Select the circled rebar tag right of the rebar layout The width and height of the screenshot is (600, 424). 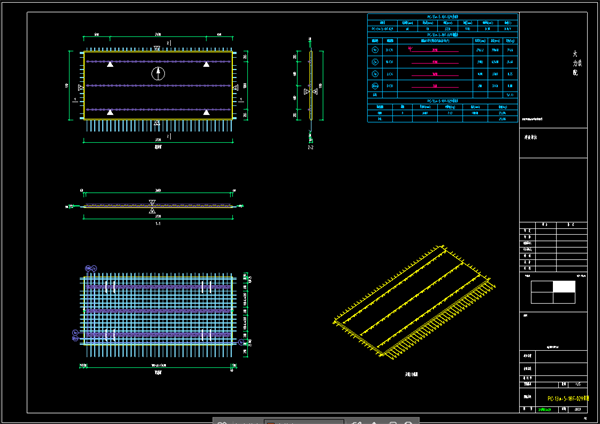[241, 342]
